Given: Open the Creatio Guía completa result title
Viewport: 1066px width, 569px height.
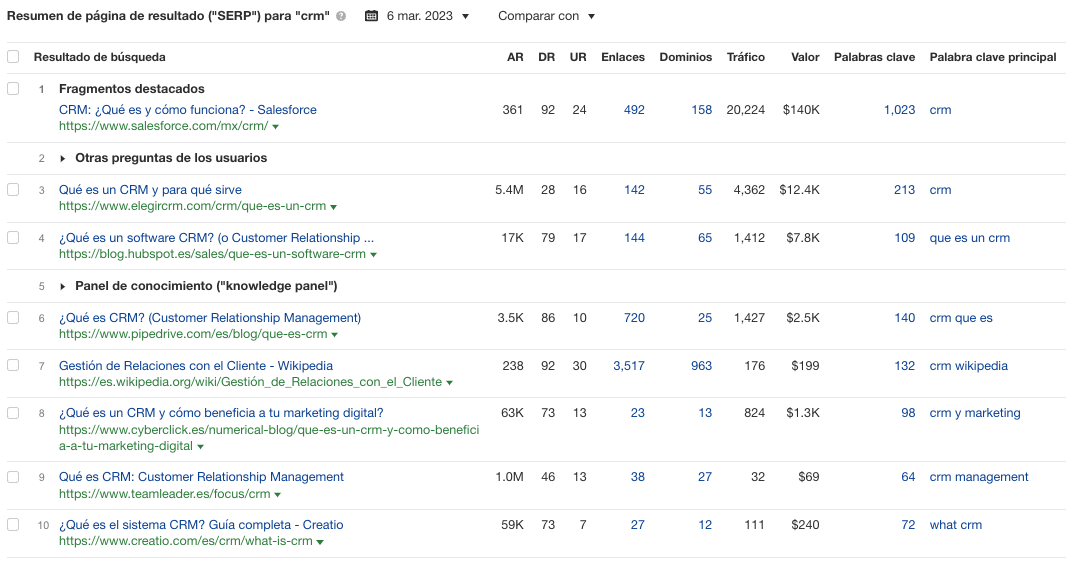Looking at the screenshot, I should (x=201, y=524).
